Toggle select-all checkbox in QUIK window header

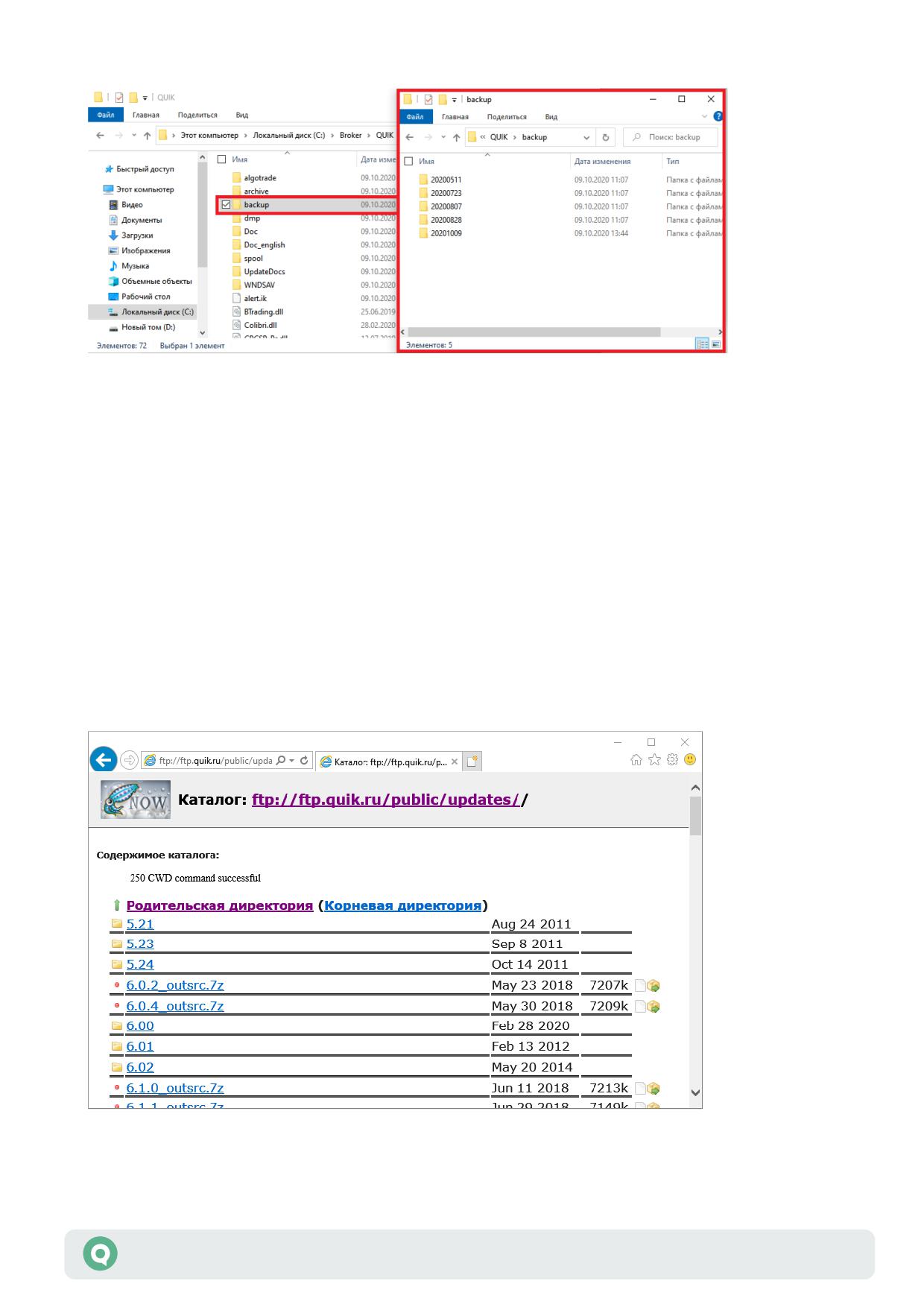point(221,159)
